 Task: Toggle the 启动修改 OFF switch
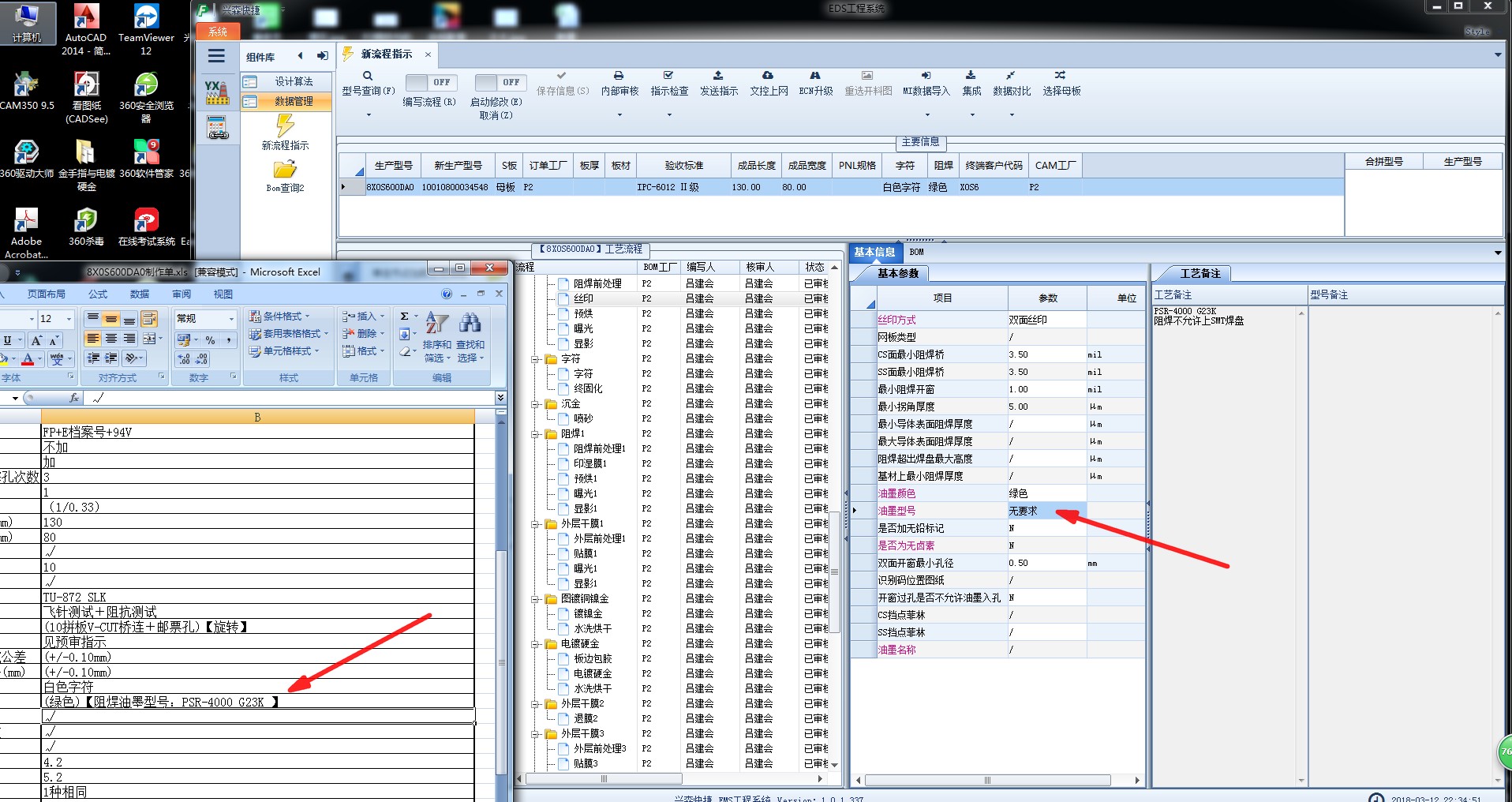coord(500,82)
